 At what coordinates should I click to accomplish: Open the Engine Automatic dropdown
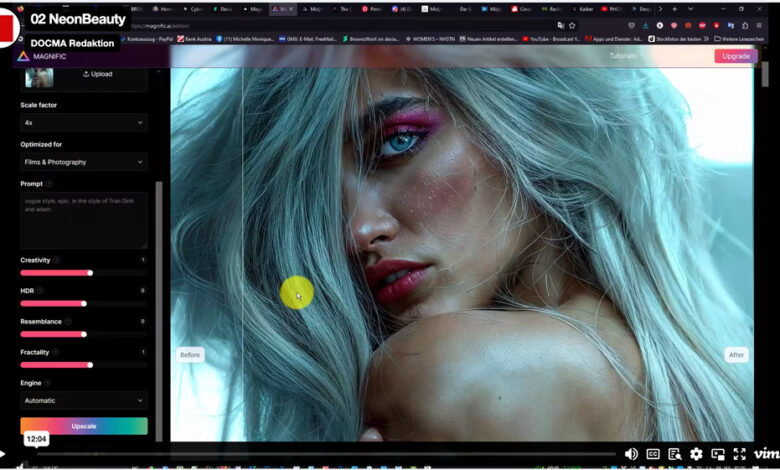tap(84, 400)
